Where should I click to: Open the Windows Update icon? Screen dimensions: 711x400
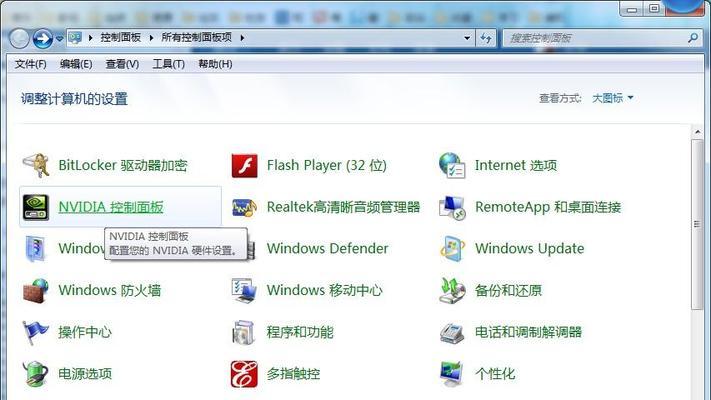click(x=452, y=249)
